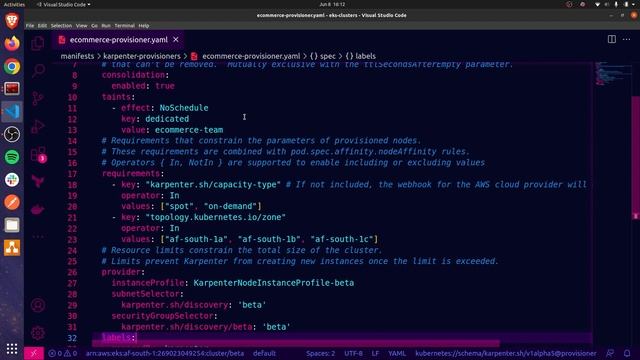Change language mode YAML

point(397,353)
